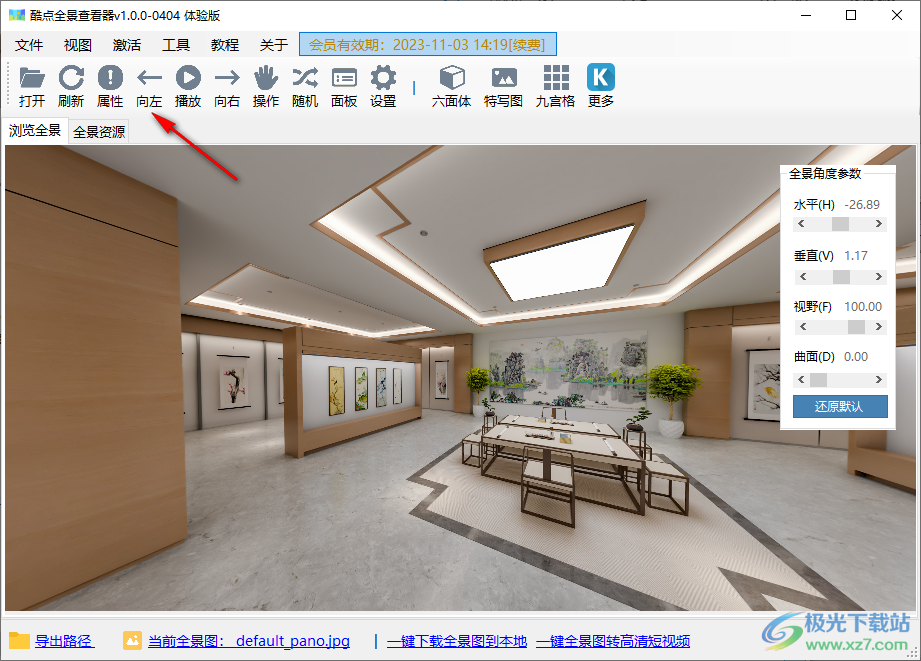Click the panorama view on the landscape mural
Viewport: 921px width, 661px height.
[x=567, y=370]
